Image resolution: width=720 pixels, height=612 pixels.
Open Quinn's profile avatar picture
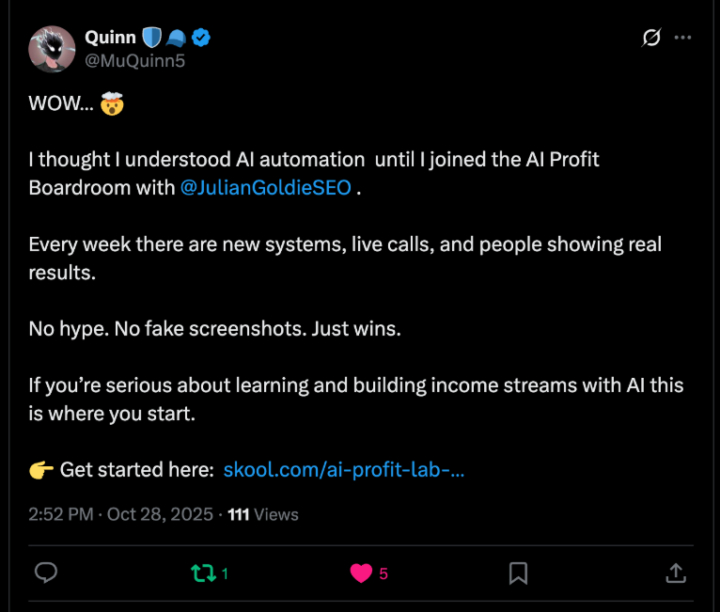[51, 48]
